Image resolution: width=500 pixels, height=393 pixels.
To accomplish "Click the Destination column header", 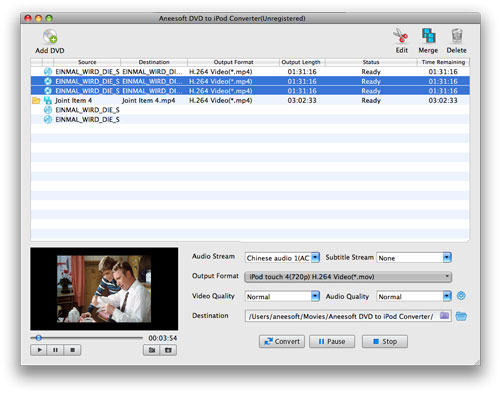I will [x=154, y=62].
